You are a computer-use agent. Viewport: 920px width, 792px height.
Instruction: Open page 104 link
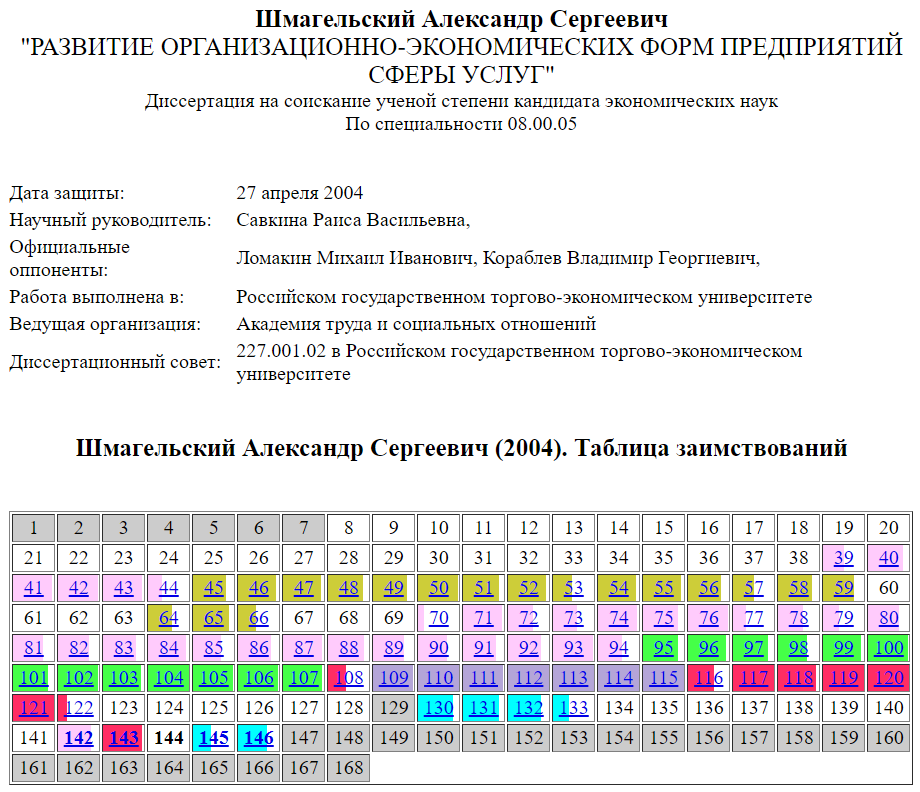pos(168,677)
